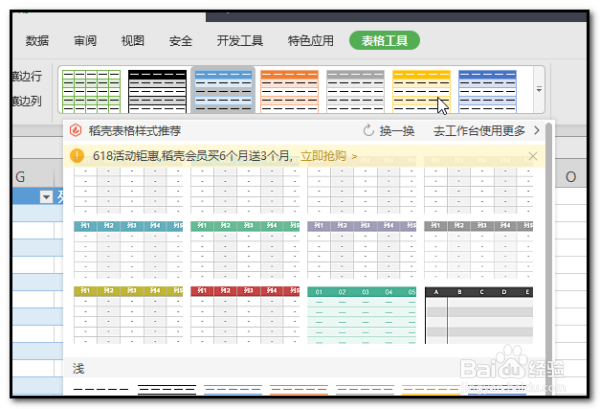Switch to the 安全 tab
Screen dimensions: 600x409
coord(181,41)
